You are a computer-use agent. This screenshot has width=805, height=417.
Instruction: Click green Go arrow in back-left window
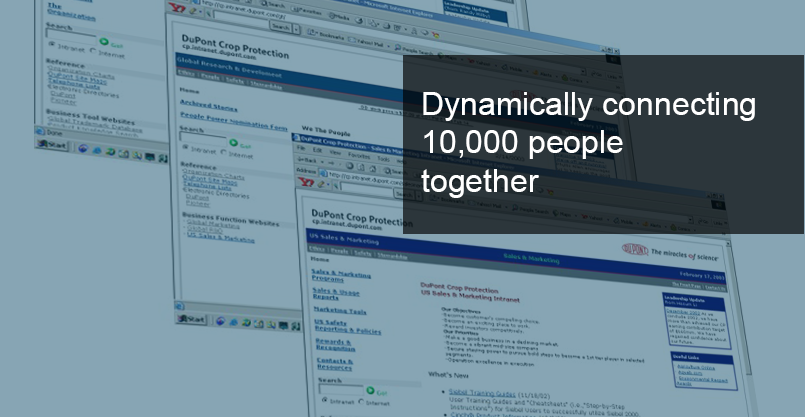(104, 42)
